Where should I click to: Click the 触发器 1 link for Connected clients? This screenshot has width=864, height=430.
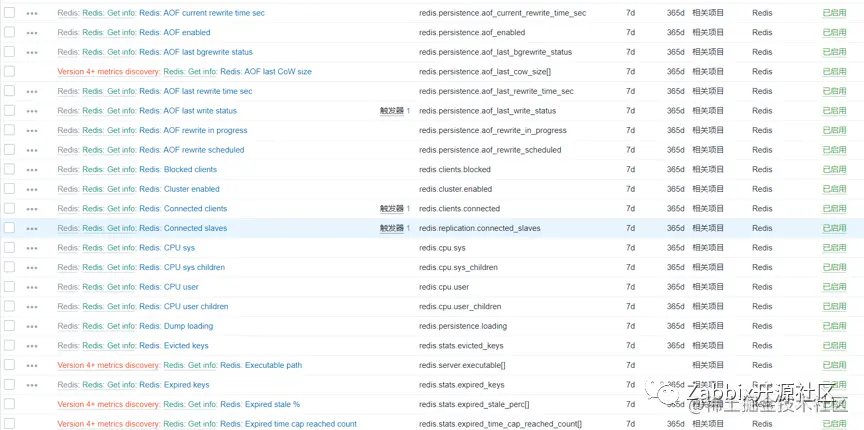pyautogui.click(x=392, y=208)
